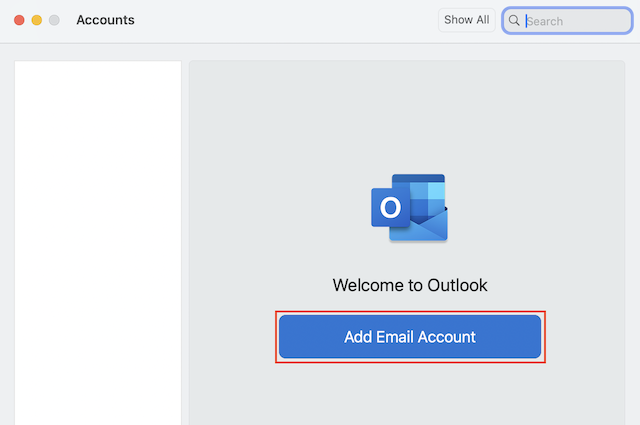Viewport: 640px width, 425px height.
Task: Click the Outlook logo icon
Action: (409, 208)
